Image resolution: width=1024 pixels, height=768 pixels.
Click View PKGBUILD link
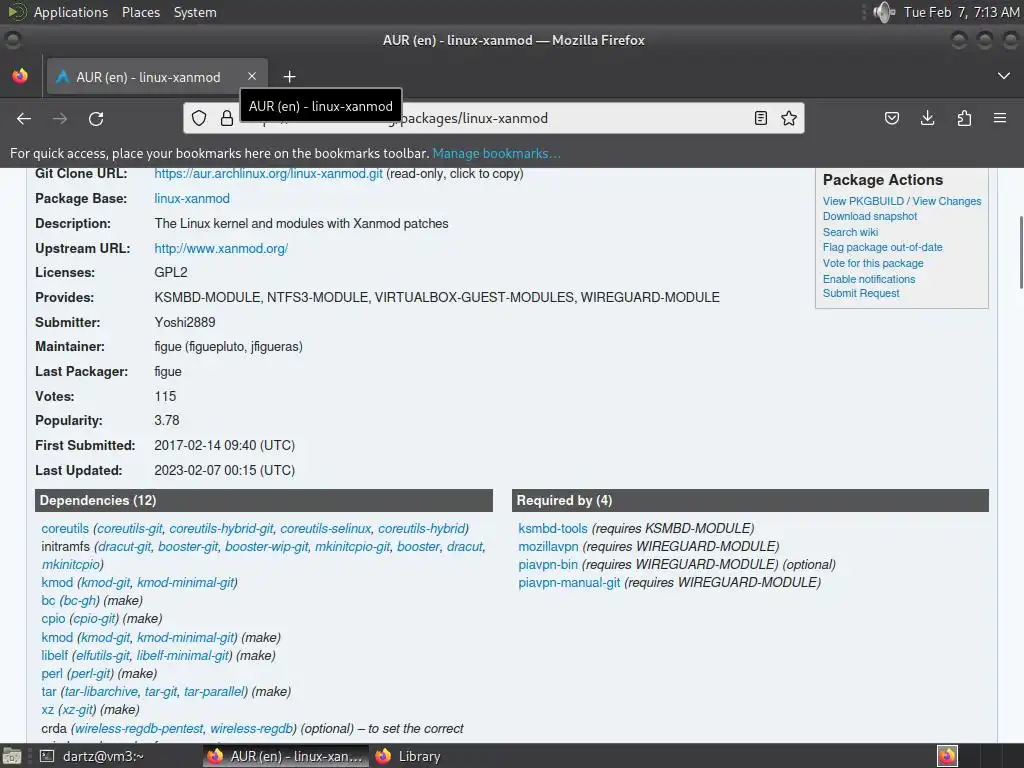(x=863, y=201)
